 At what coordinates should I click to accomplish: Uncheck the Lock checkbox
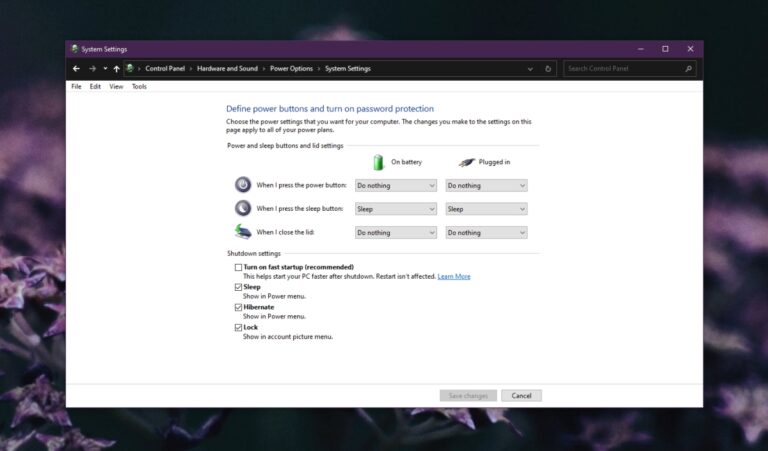click(x=239, y=328)
